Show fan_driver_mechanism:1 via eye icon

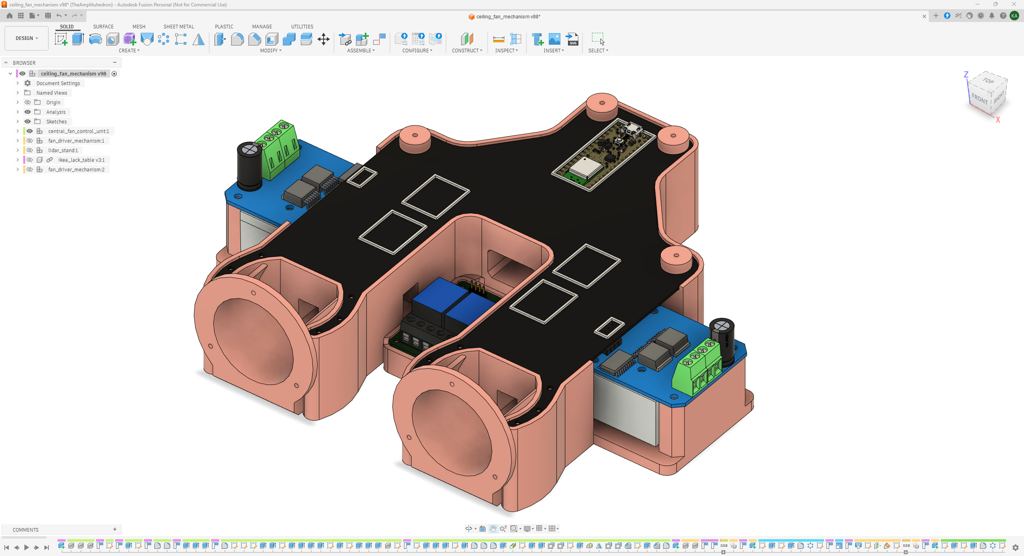tap(29, 140)
